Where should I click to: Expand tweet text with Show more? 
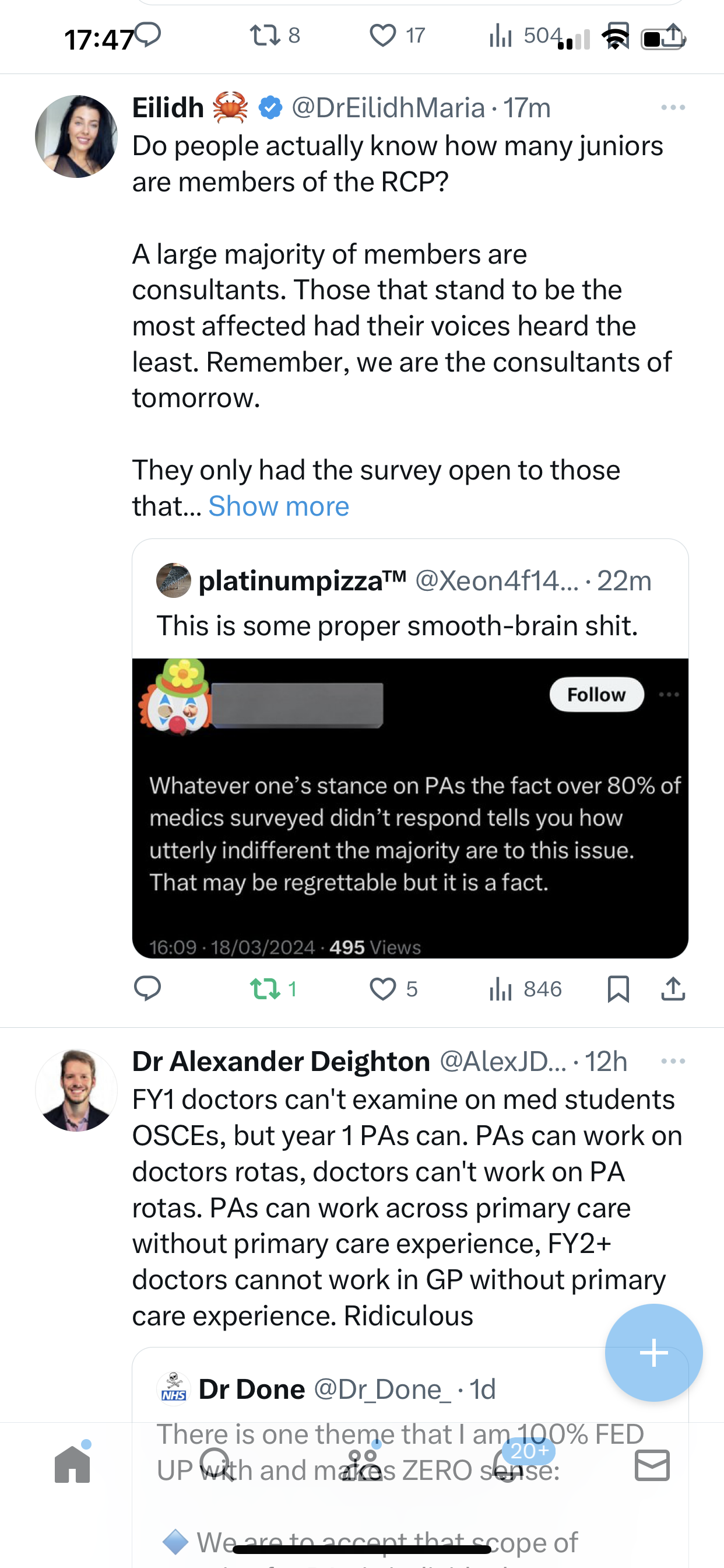click(x=279, y=506)
